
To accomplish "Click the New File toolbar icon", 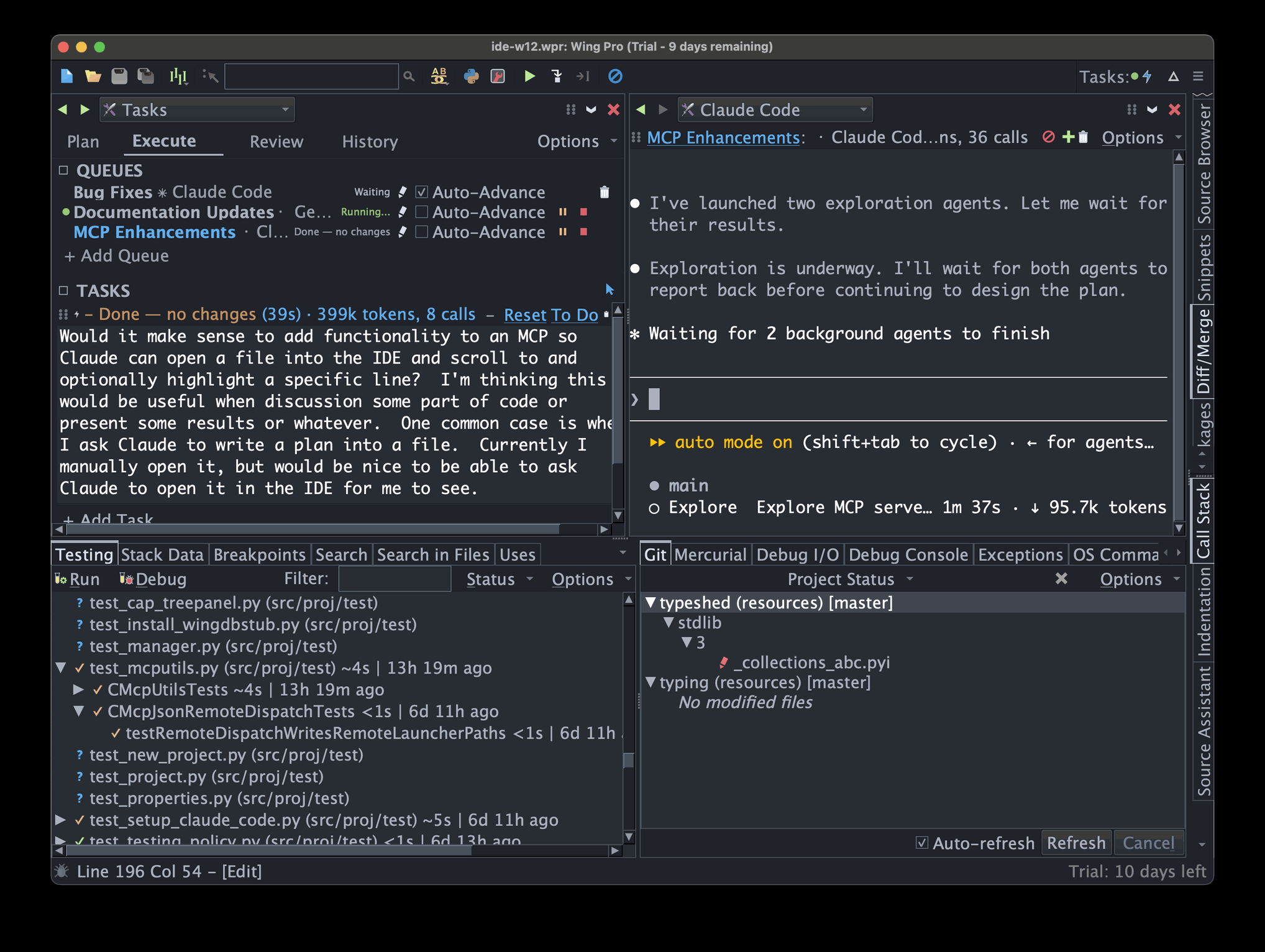I will 66,76.
